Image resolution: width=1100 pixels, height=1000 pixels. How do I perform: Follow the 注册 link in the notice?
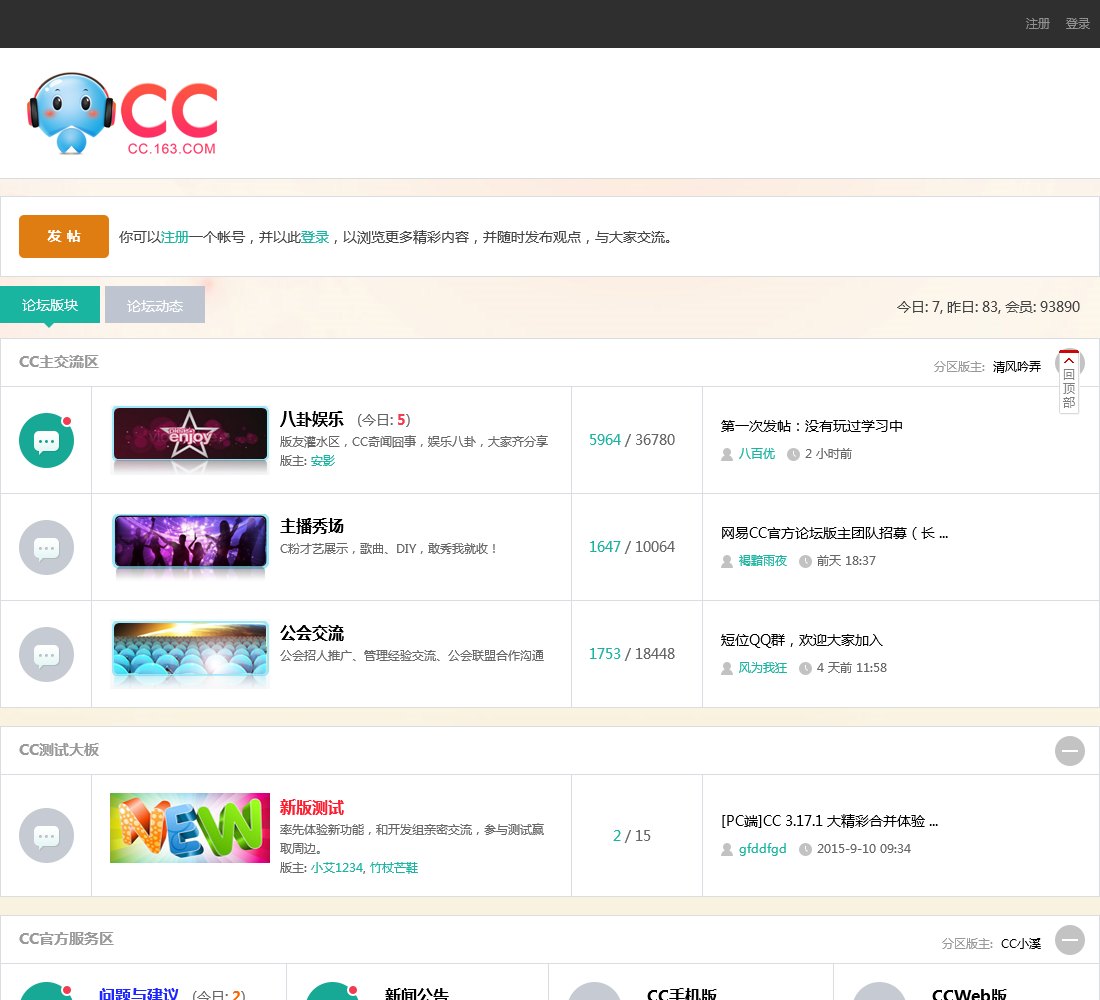[175, 237]
